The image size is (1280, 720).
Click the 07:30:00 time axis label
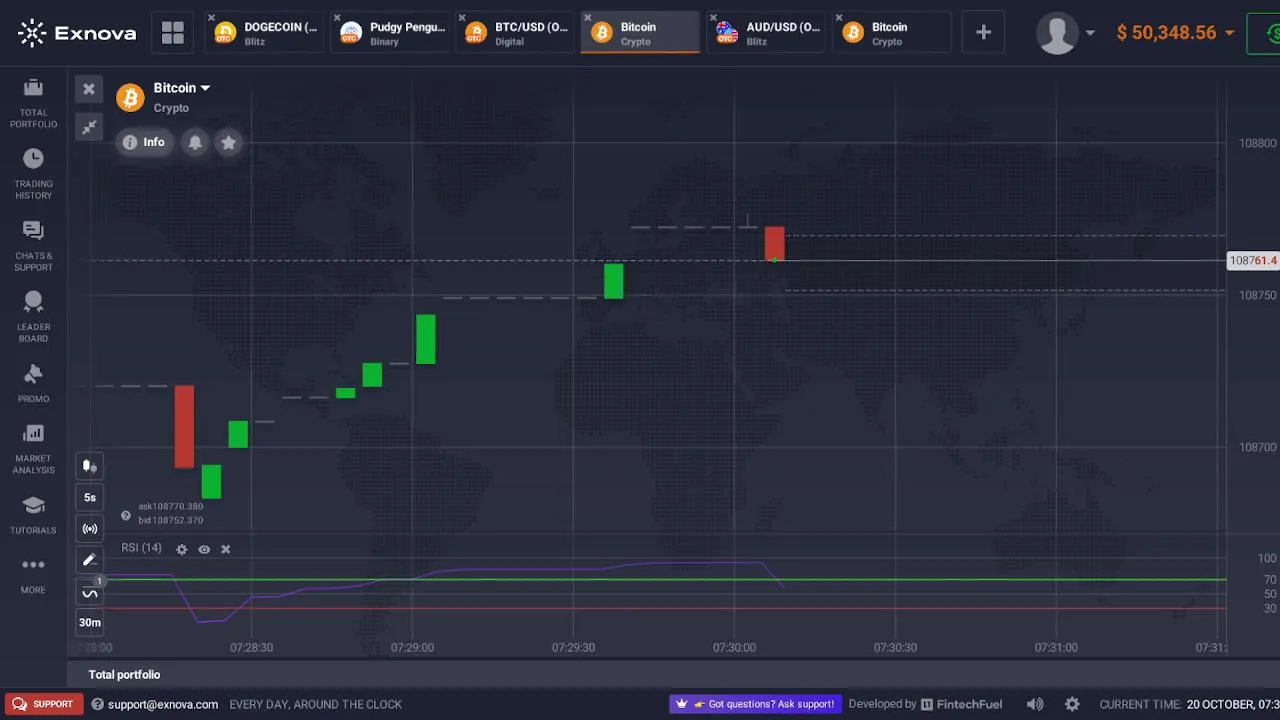point(734,648)
